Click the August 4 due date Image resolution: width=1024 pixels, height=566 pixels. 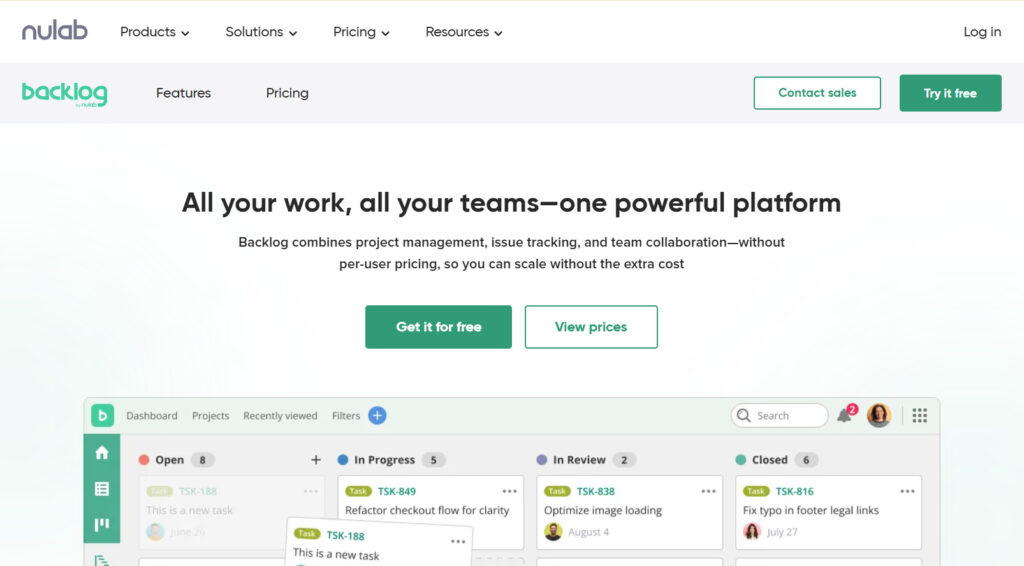coord(588,532)
